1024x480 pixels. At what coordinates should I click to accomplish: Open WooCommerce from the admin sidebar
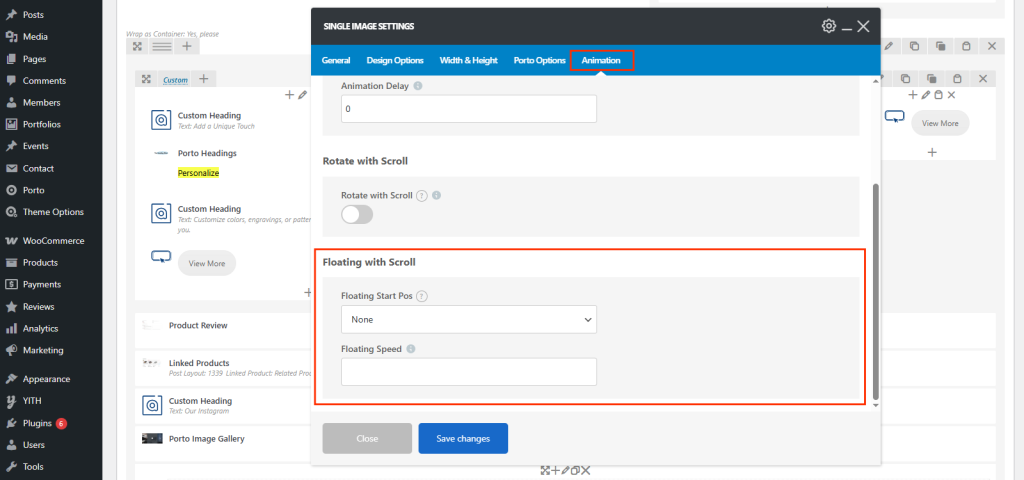(53, 241)
